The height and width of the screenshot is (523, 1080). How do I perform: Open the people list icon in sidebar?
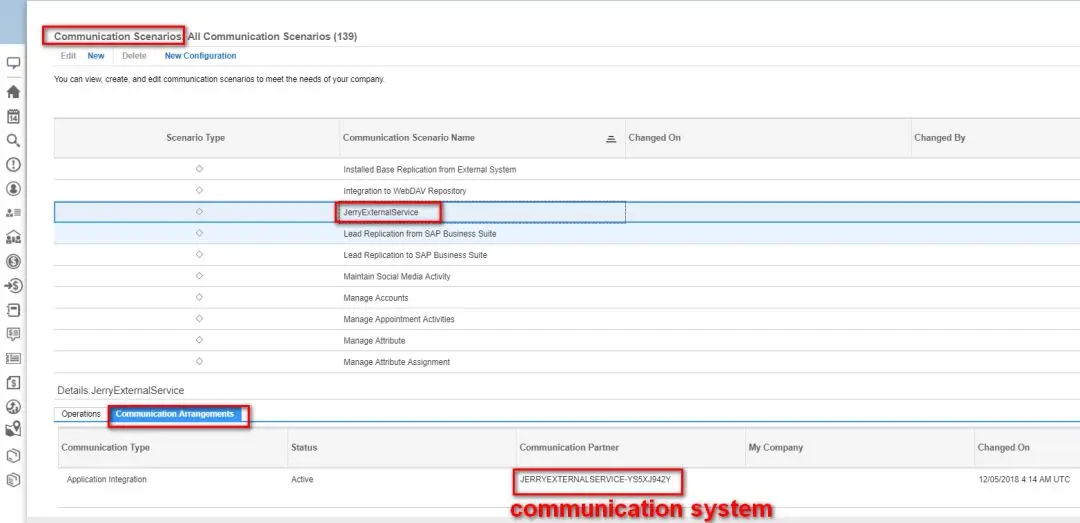point(13,213)
